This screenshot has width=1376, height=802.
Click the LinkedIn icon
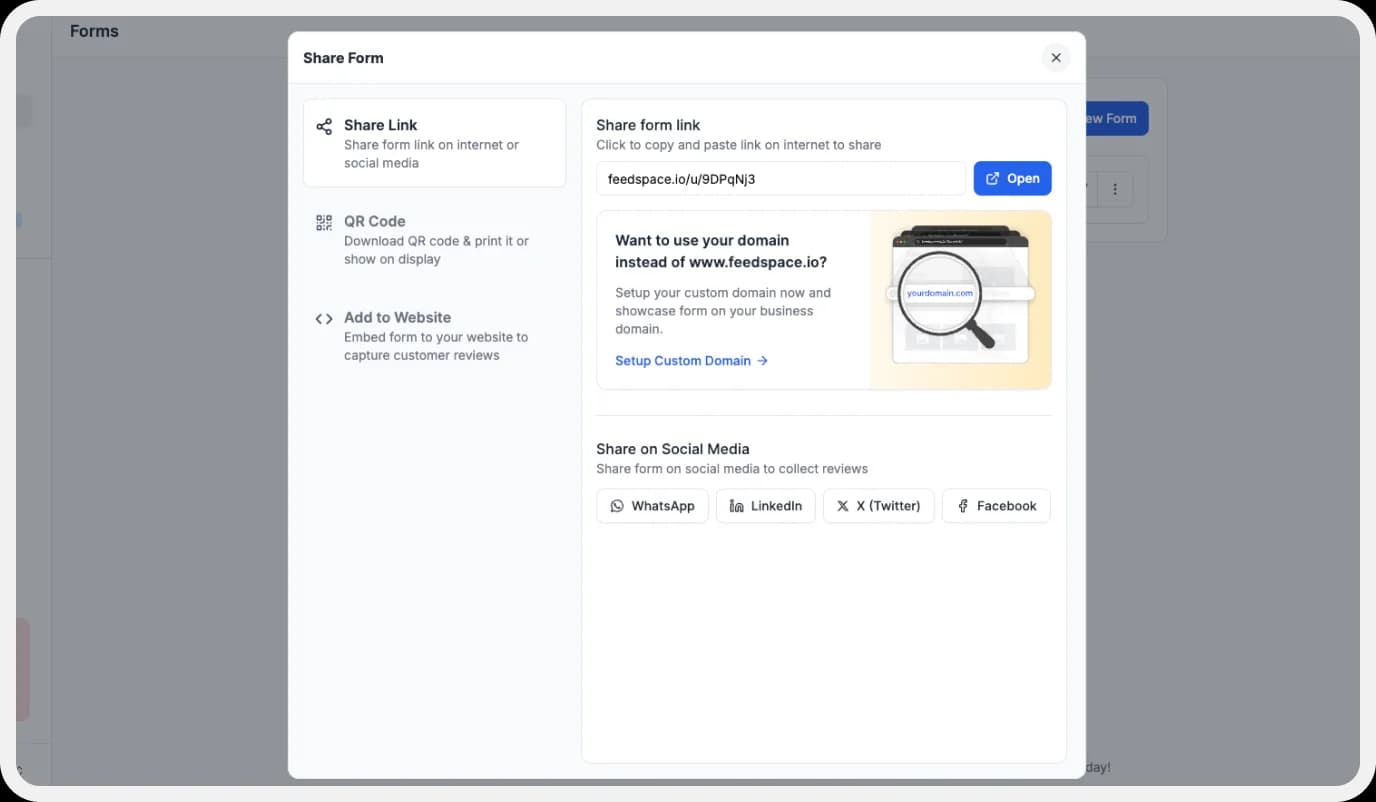point(734,506)
